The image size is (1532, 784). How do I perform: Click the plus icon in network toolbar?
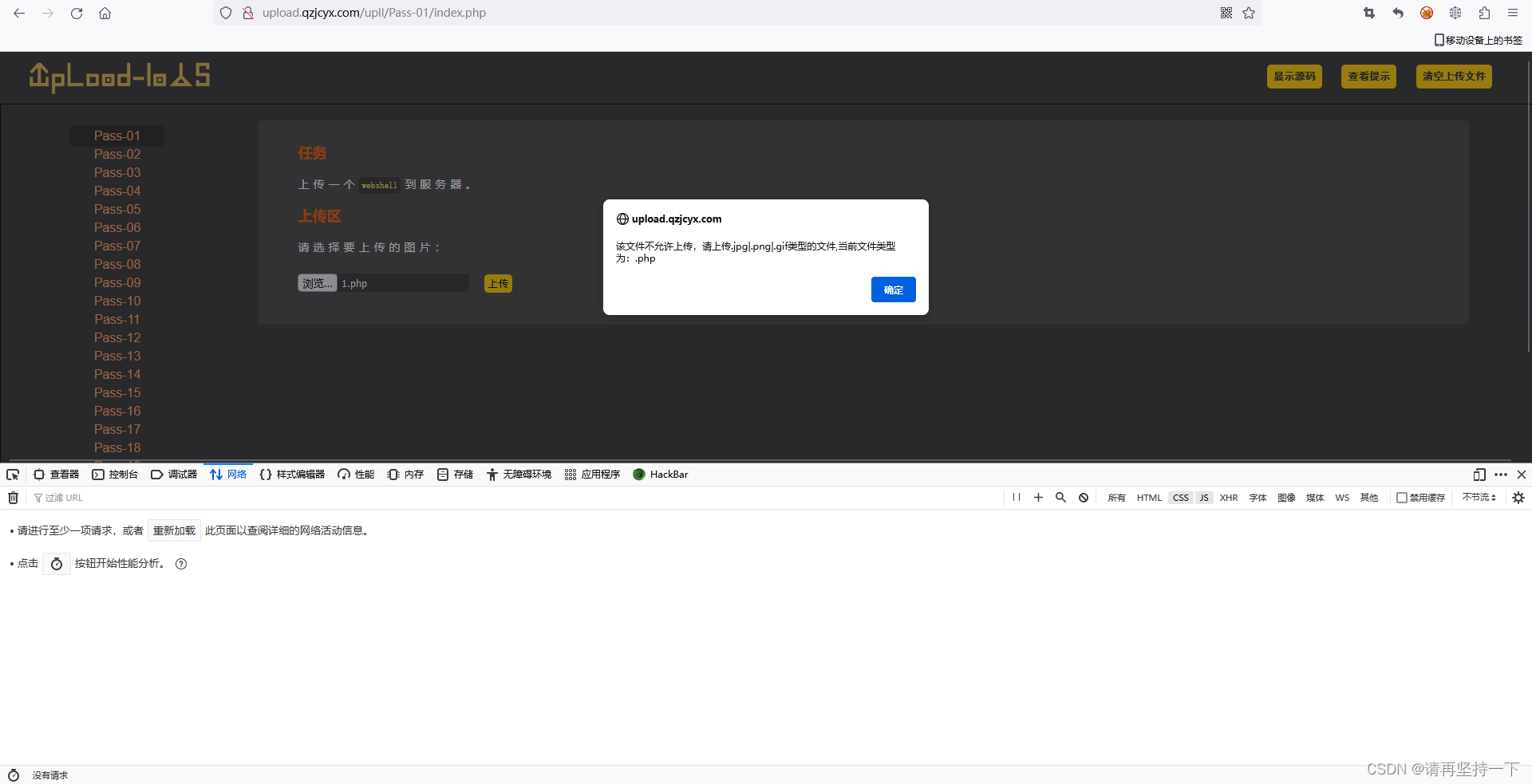point(1038,498)
